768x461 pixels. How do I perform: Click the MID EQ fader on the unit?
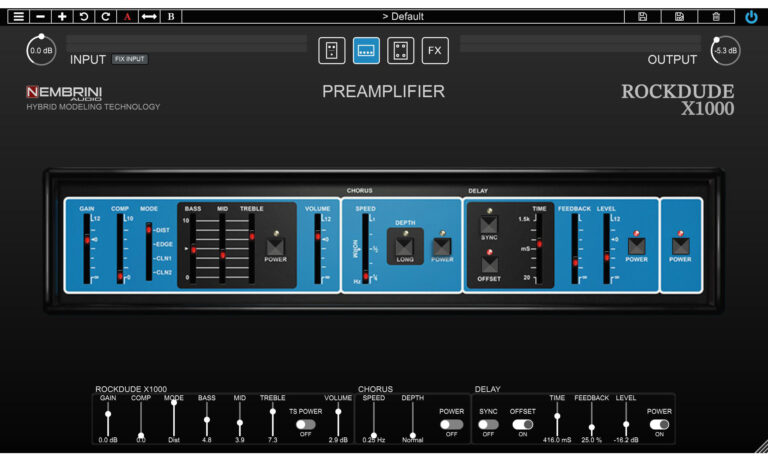[222, 249]
